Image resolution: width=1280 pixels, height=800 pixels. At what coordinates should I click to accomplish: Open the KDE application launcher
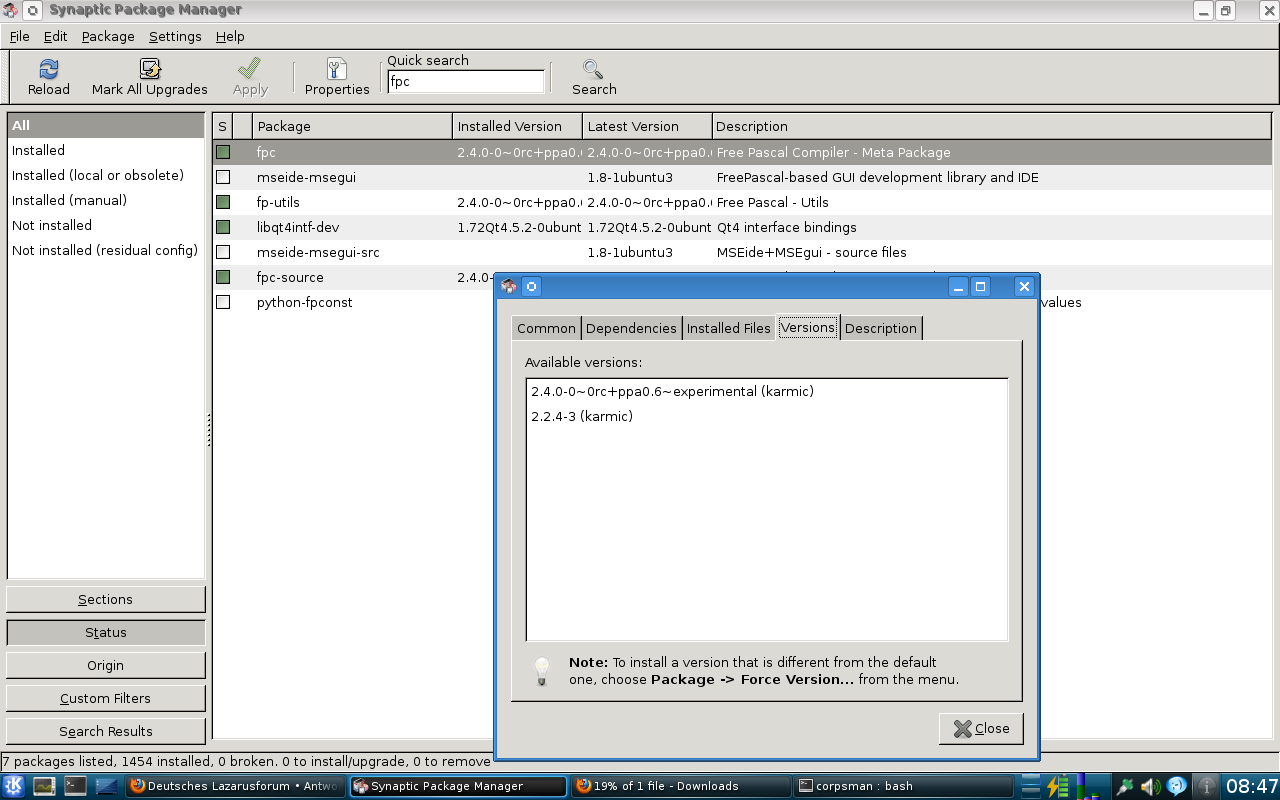point(14,786)
